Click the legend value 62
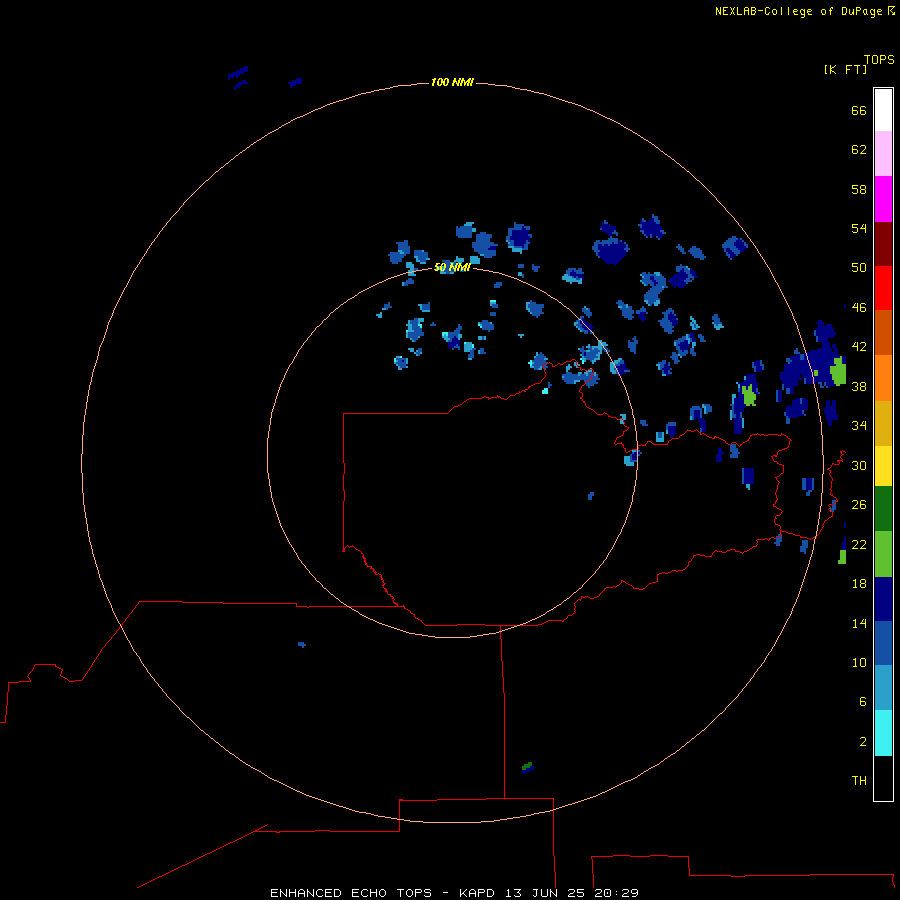Screen dimensions: 900x900 pos(859,150)
